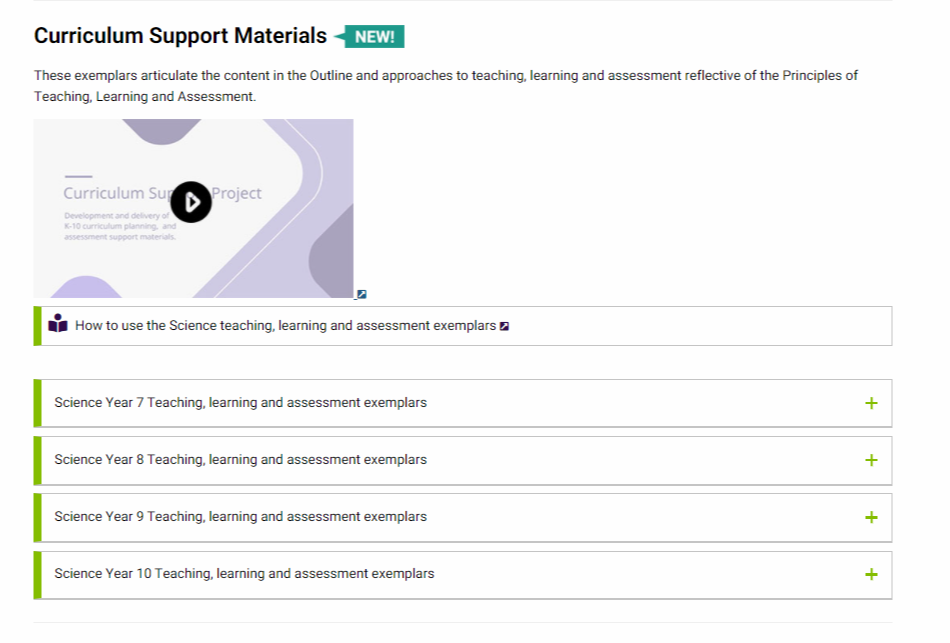Click Science Year 7 Teaching exemplars title
The width and height of the screenshot is (950, 643).
[241, 403]
